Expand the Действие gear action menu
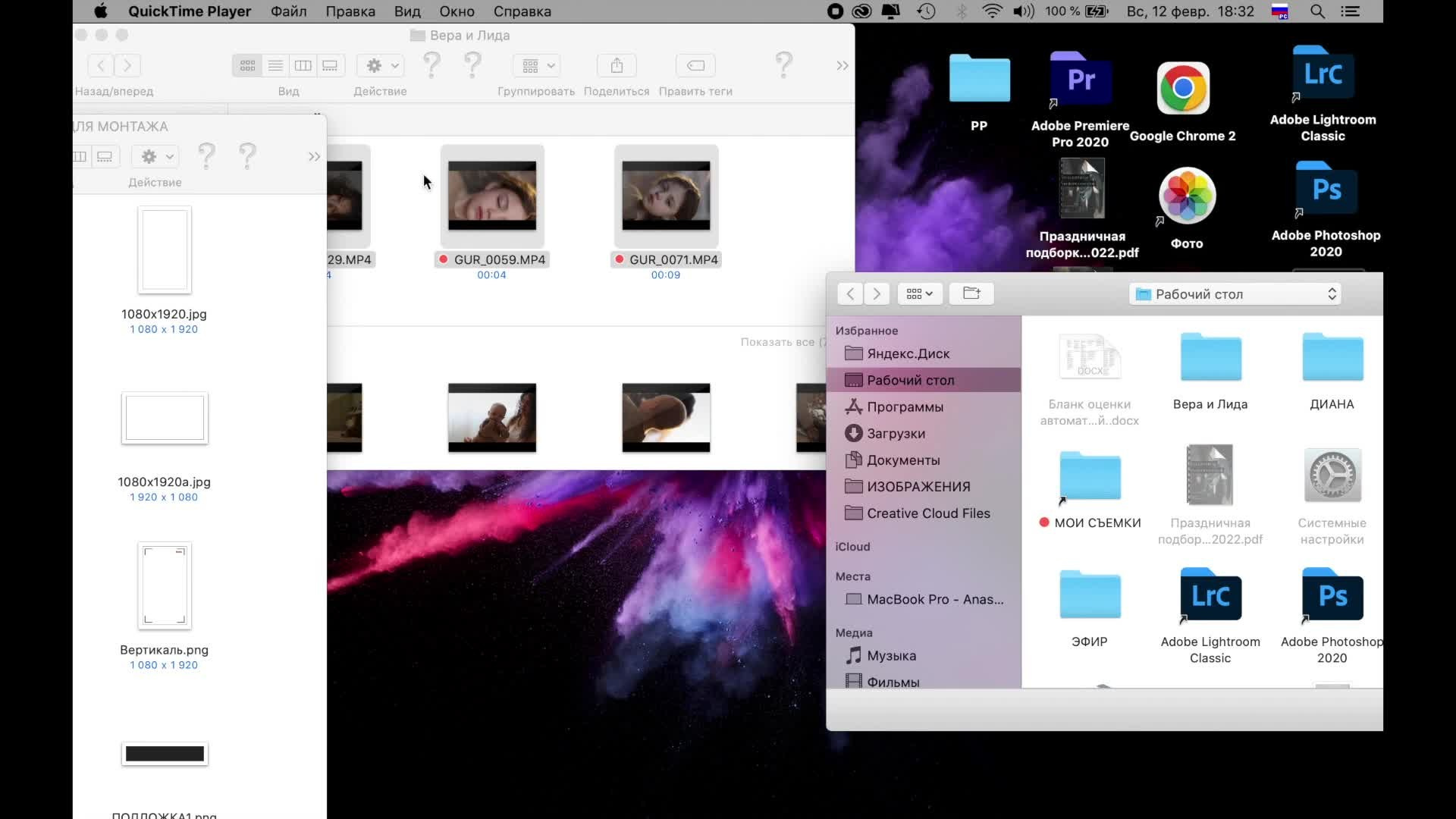This screenshot has width=1456, height=819. [381, 66]
